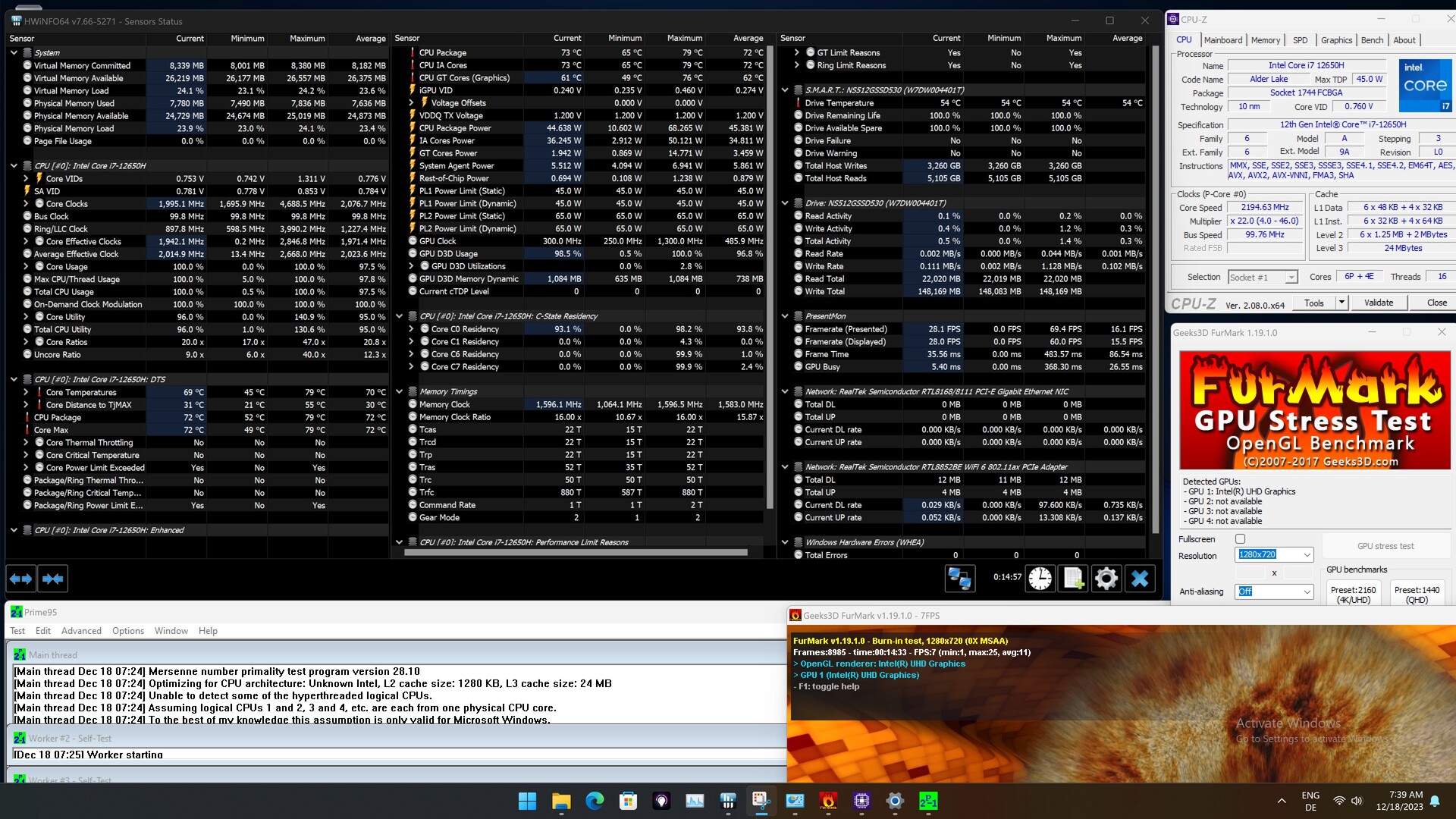The height and width of the screenshot is (819, 1456).
Task: Click the collapse columns arrows icon in HWiNFO
Action: [53, 579]
